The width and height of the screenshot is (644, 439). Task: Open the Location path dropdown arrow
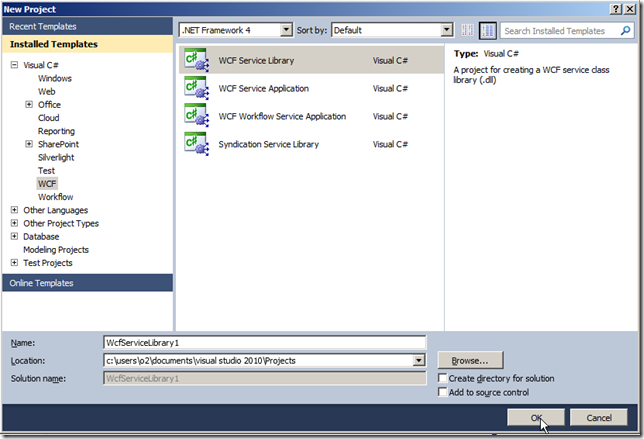click(x=419, y=361)
